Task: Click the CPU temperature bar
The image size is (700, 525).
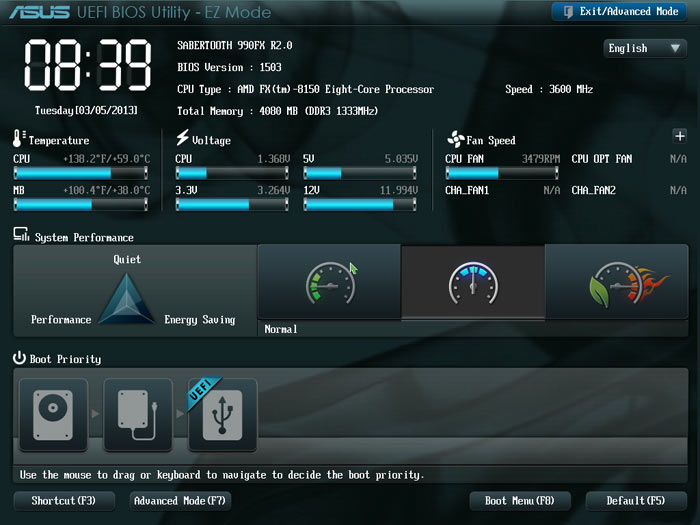Action: [81, 173]
